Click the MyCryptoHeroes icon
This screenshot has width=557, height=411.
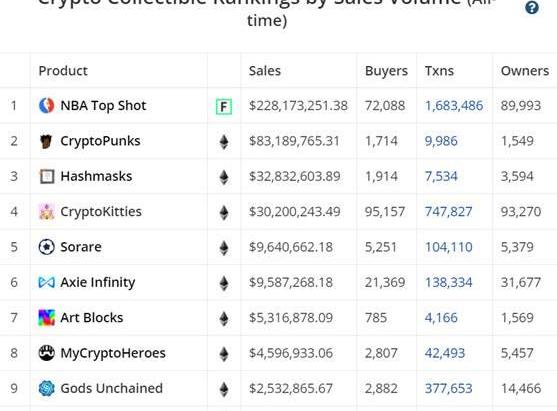pyautogui.click(x=47, y=353)
